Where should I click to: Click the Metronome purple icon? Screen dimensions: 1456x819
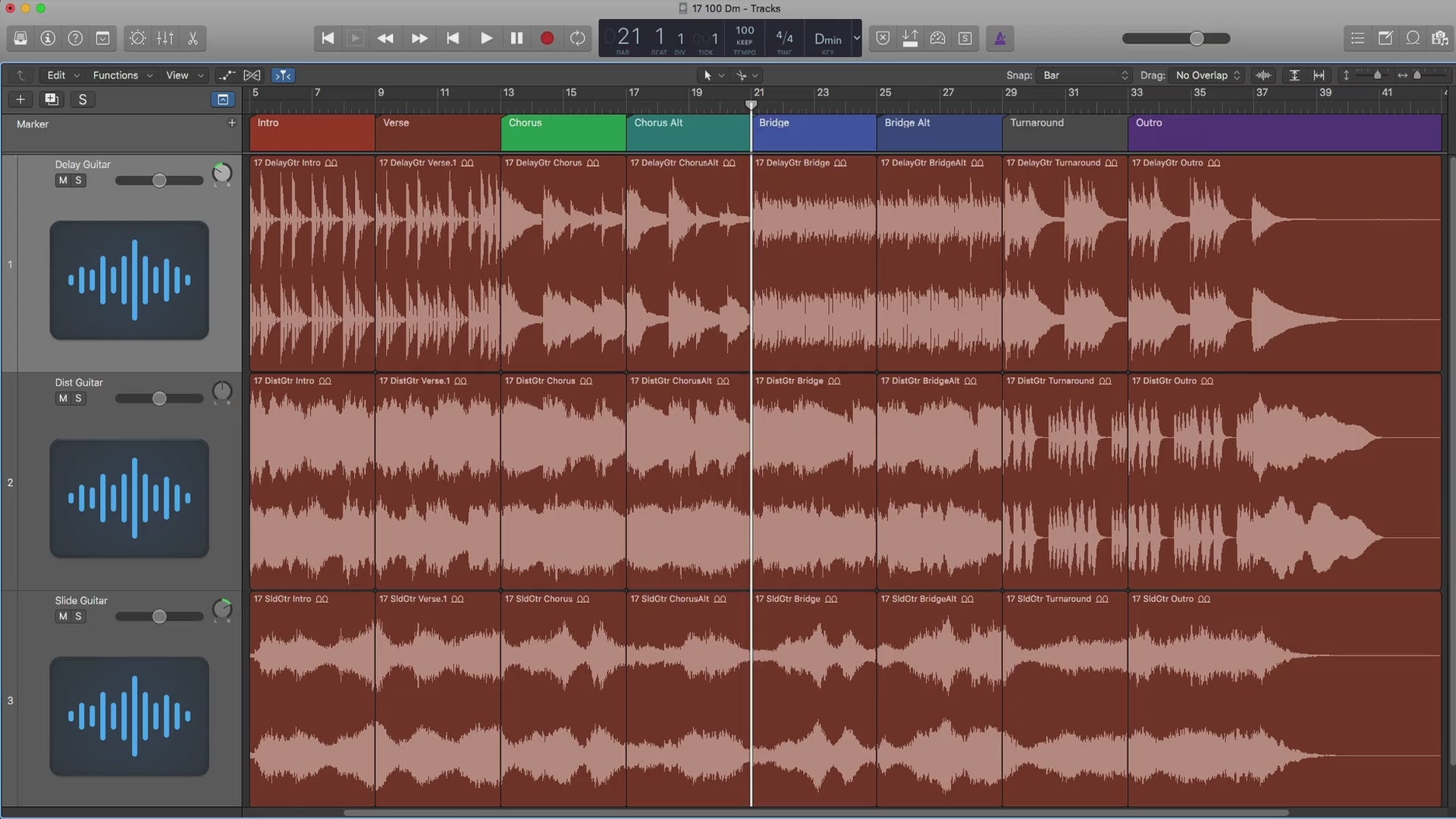(1000, 38)
